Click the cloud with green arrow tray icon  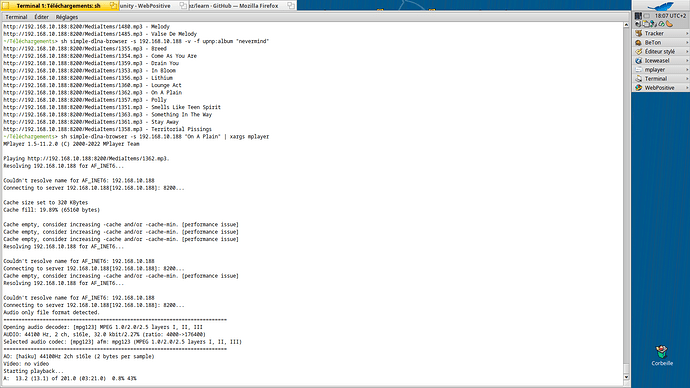coord(661,24)
